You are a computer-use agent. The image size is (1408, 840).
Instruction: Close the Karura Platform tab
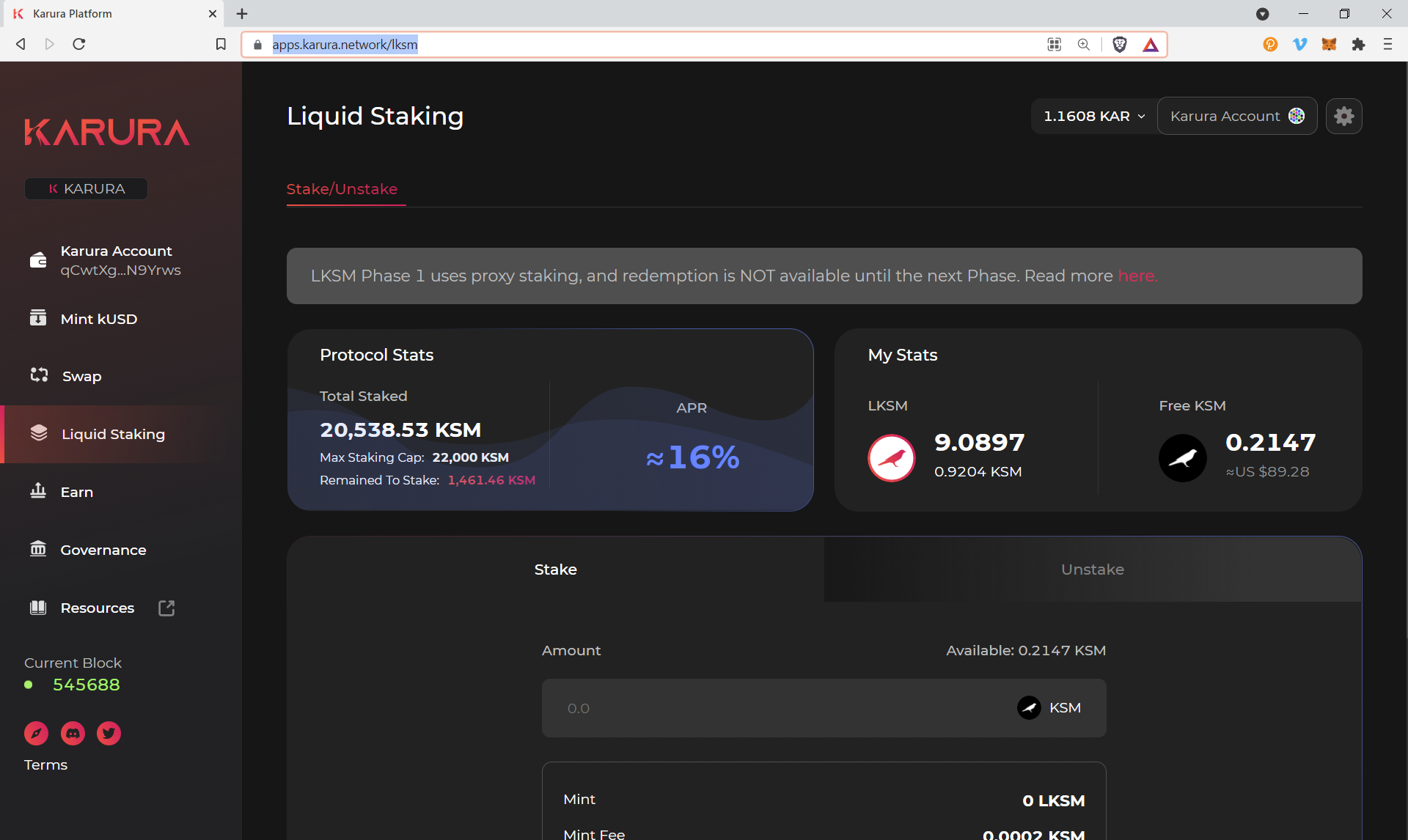(x=213, y=13)
